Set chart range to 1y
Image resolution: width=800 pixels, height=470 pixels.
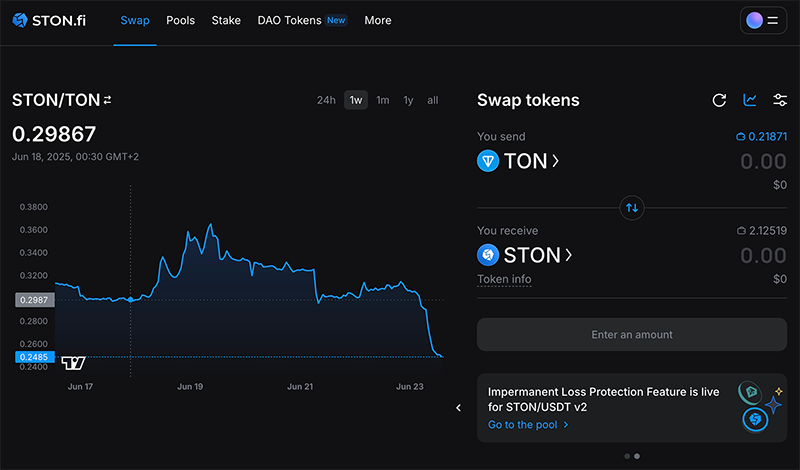point(408,100)
